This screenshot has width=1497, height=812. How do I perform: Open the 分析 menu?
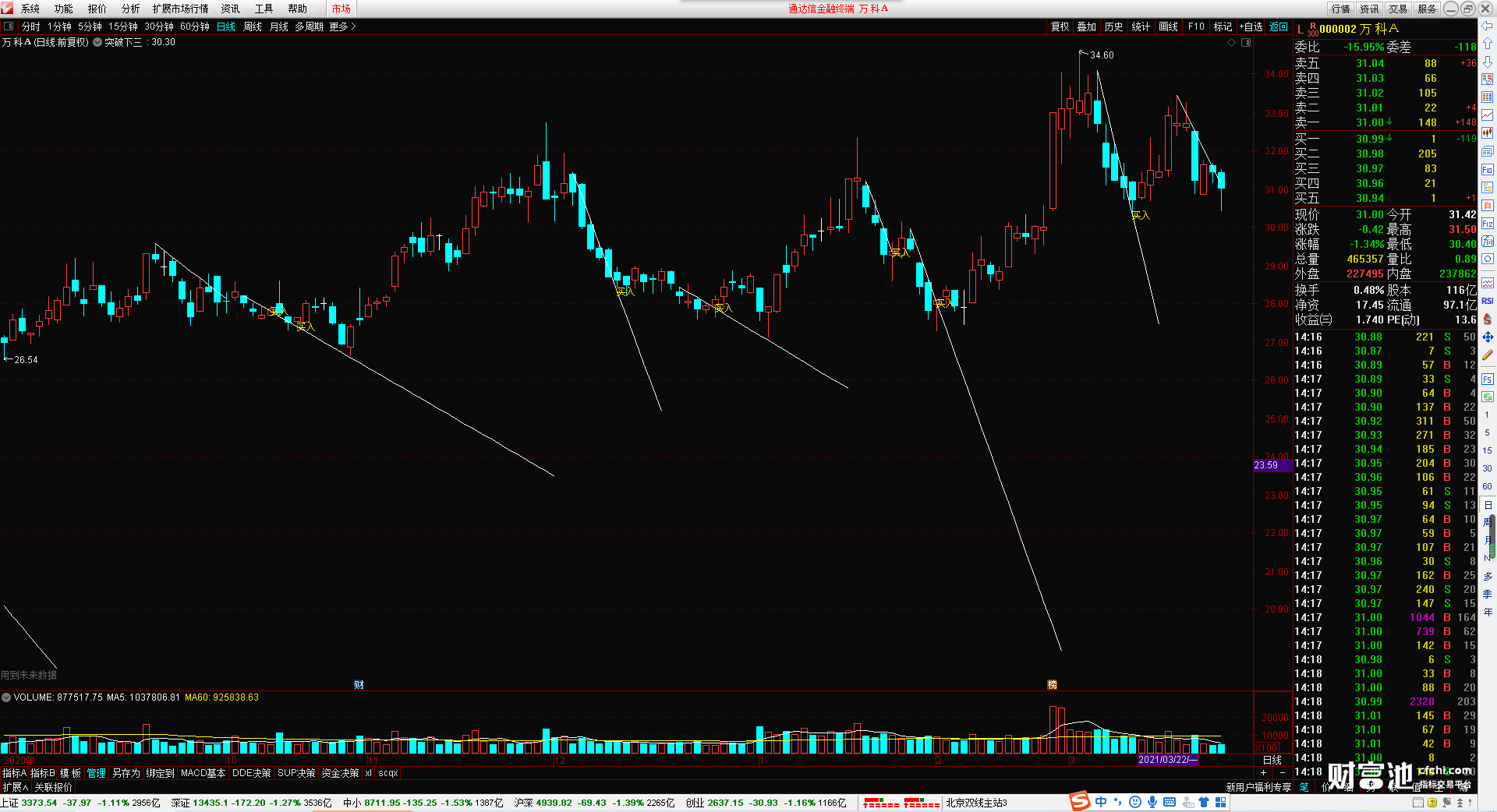pyautogui.click(x=131, y=9)
